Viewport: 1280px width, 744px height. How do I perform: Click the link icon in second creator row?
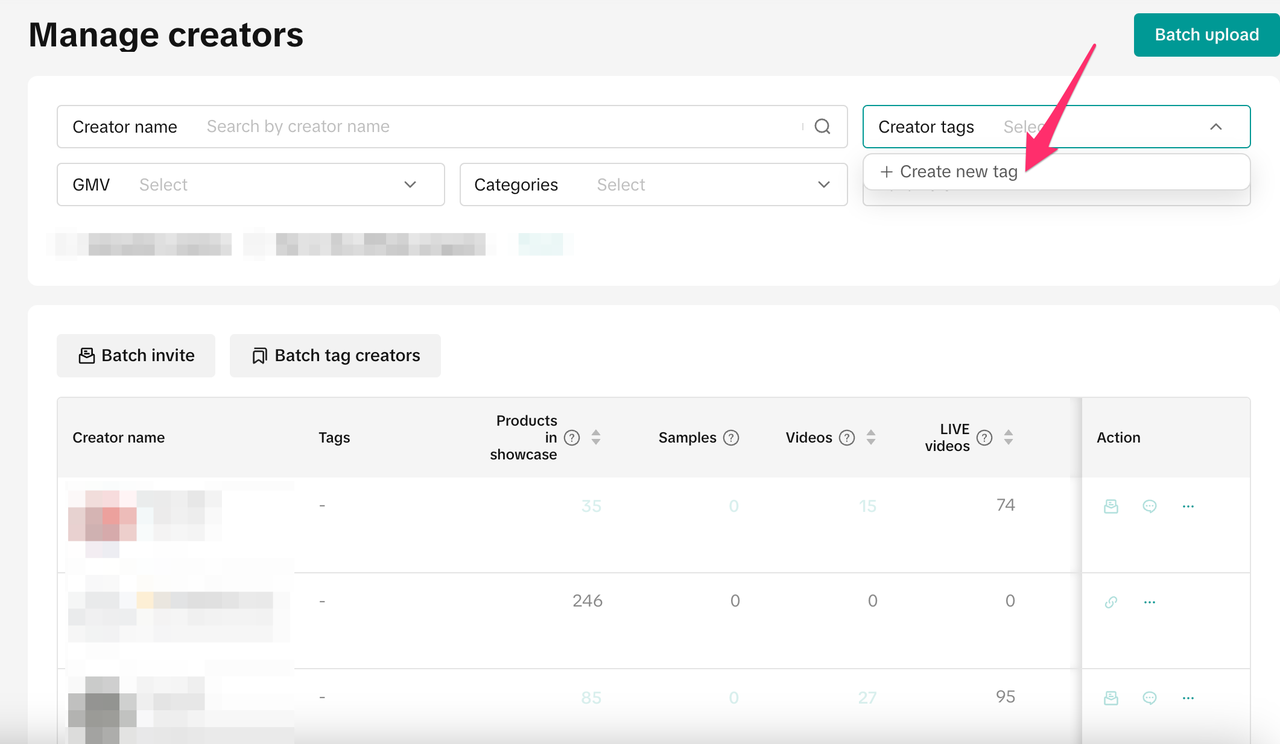[x=1111, y=602]
